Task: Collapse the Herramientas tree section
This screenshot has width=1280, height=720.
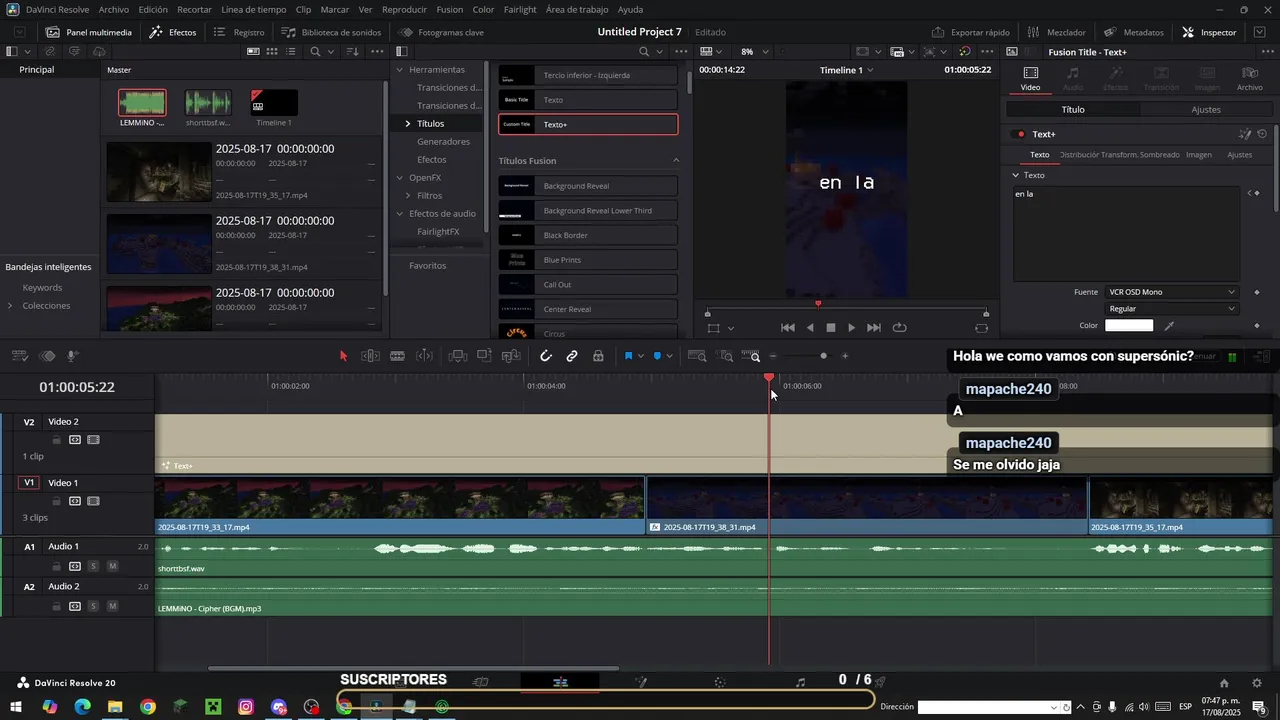Action: 399,70
